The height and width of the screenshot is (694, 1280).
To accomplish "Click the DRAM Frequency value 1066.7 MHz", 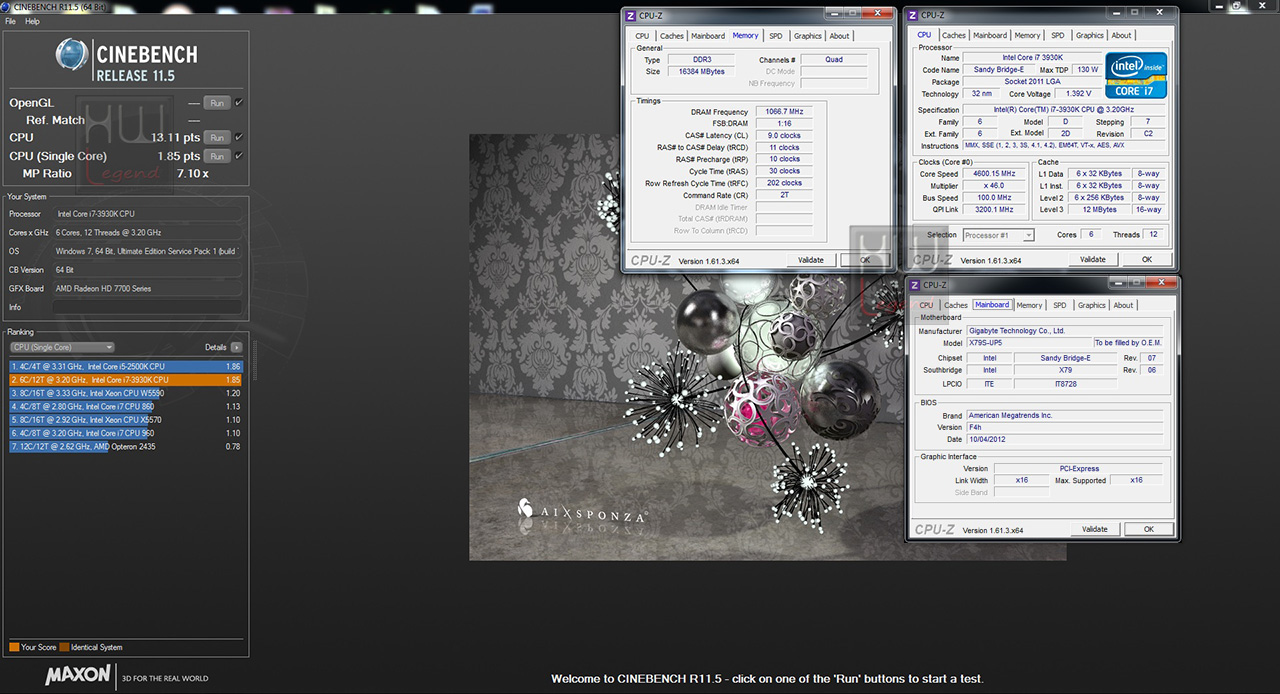I will [784, 112].
